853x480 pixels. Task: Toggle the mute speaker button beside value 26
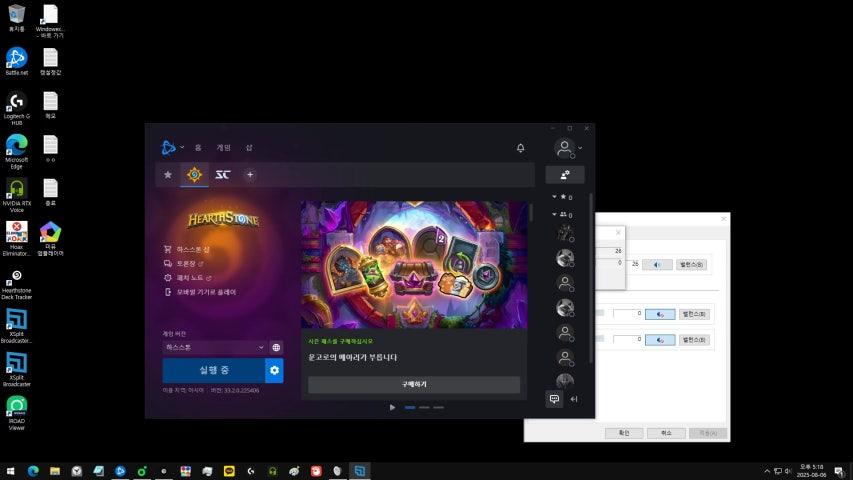tap(657, 264)
